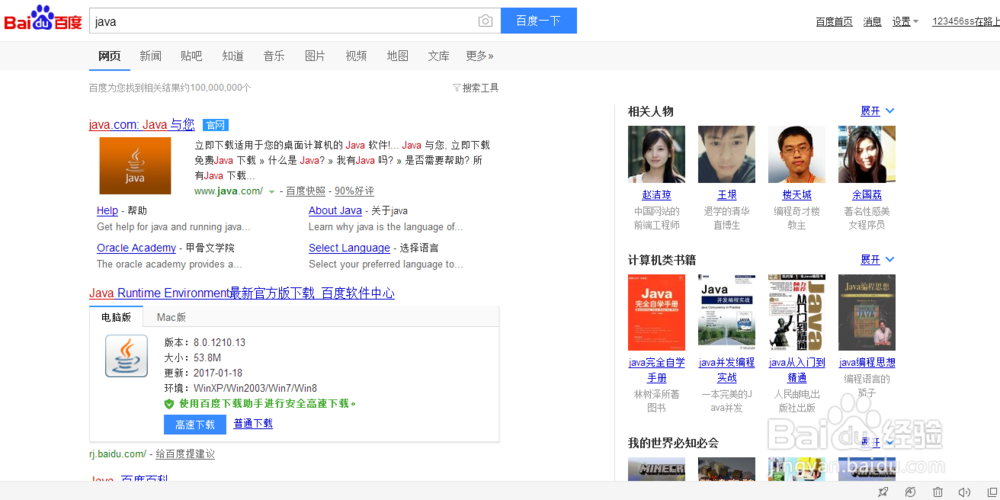Expand the 计算机类书籍 section with 展开

pos(878,260)
